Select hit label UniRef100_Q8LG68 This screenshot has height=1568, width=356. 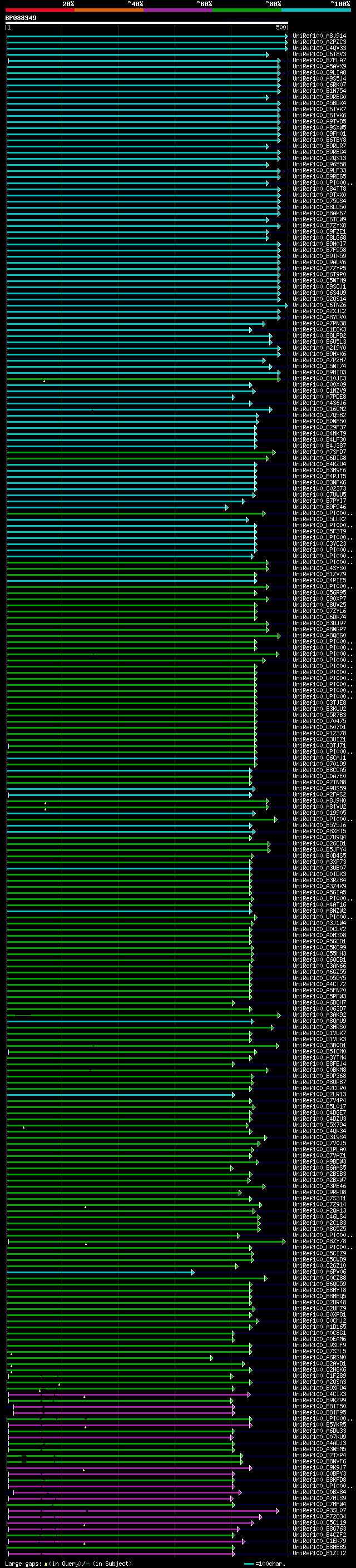(x=319, y=238)
